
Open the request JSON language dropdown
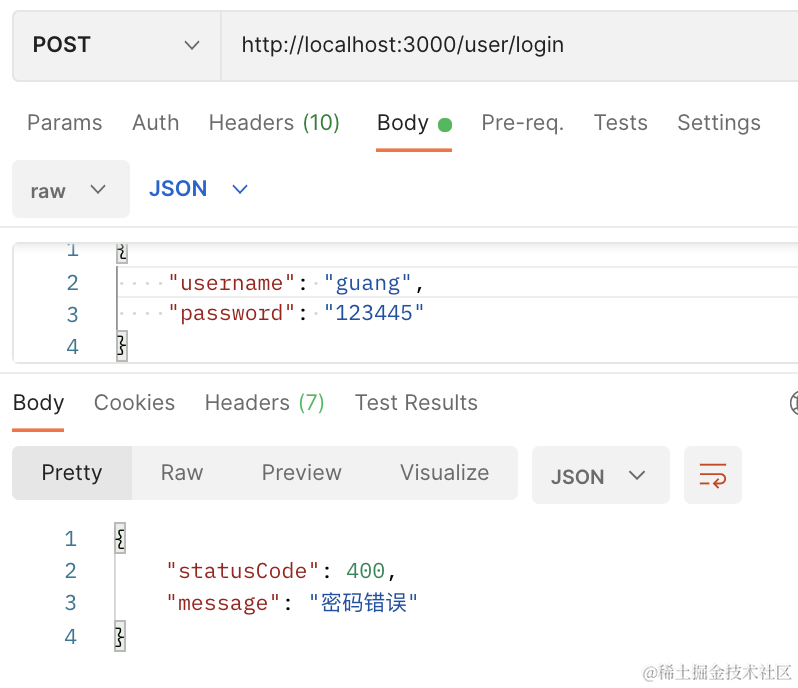[198, 189]
